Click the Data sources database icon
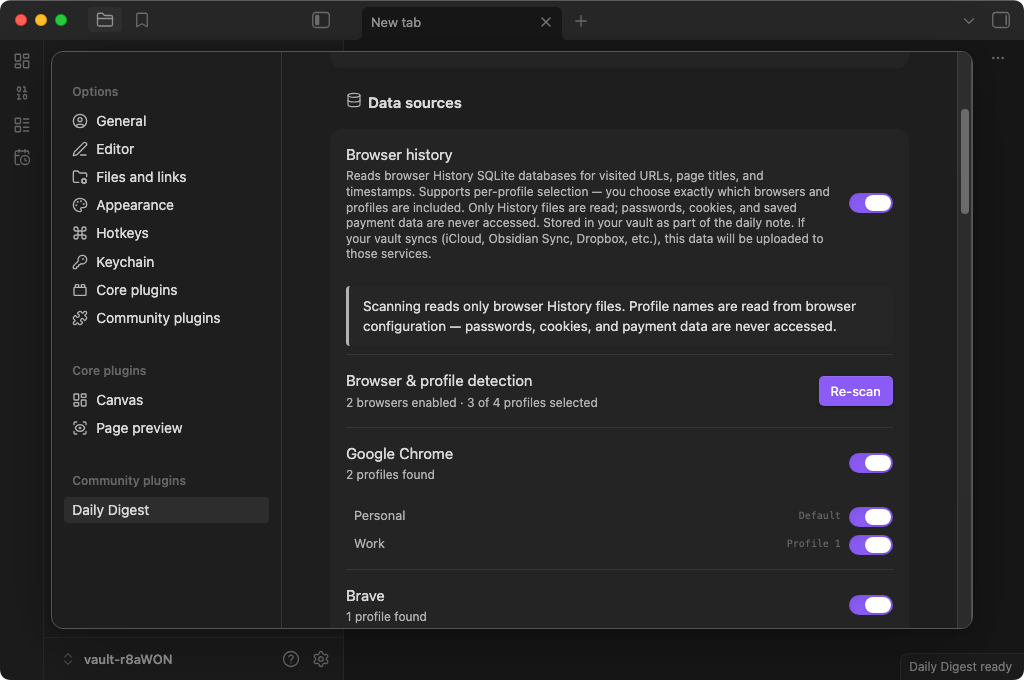The width and height of the screenshot is (1024, 680). click(x=353, y=101)
